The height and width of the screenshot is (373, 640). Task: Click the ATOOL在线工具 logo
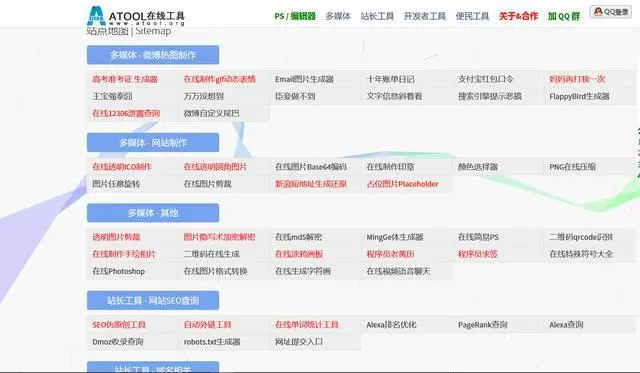136,16
